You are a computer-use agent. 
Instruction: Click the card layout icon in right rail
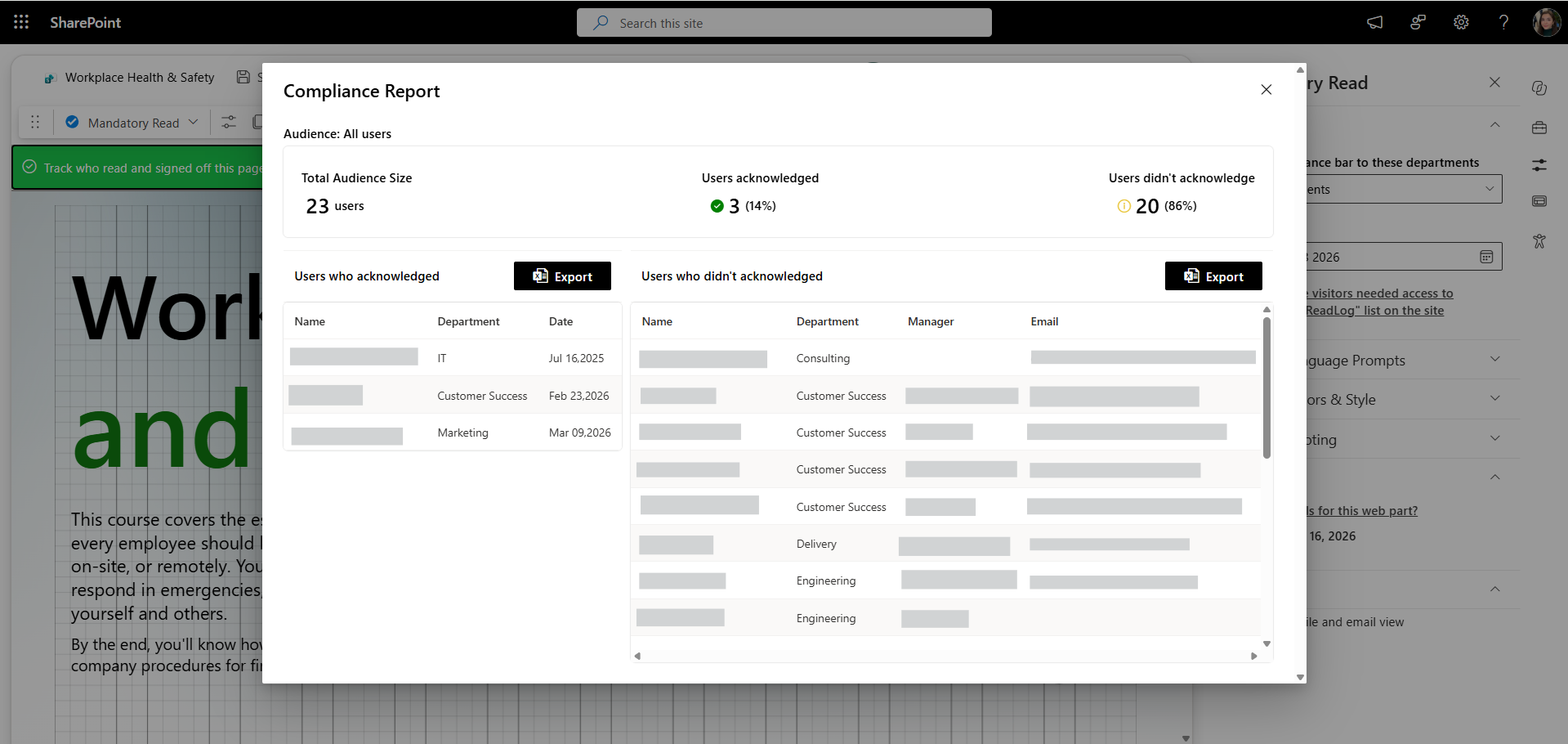click(1539, 201)
